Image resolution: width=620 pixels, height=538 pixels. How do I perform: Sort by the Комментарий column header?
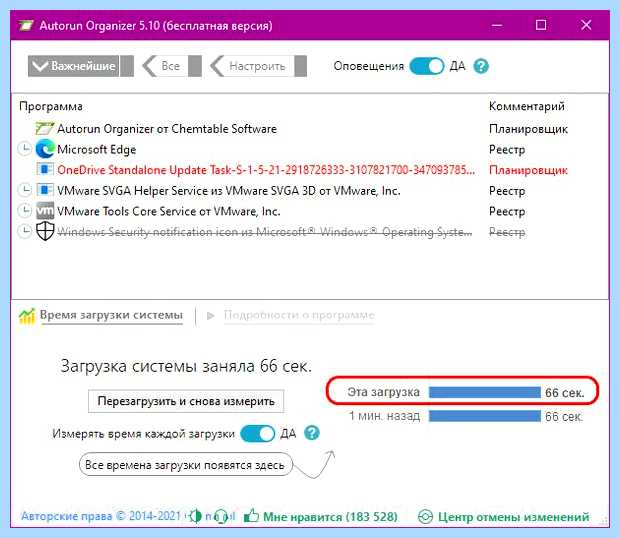coord(527,106)
